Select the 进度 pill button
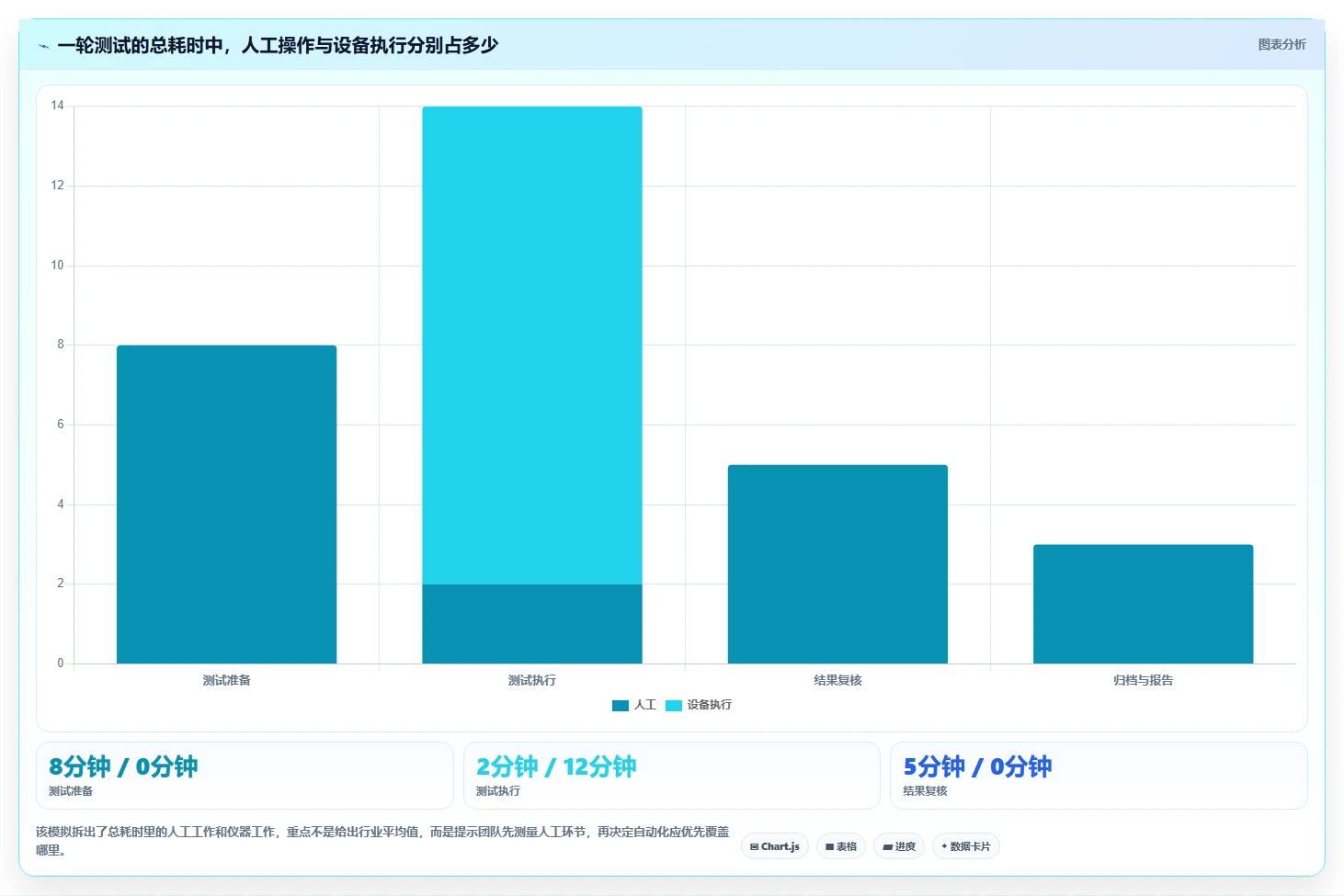Image resolution: width=1344 pixels, height=896 pixels. pos(899,846)
